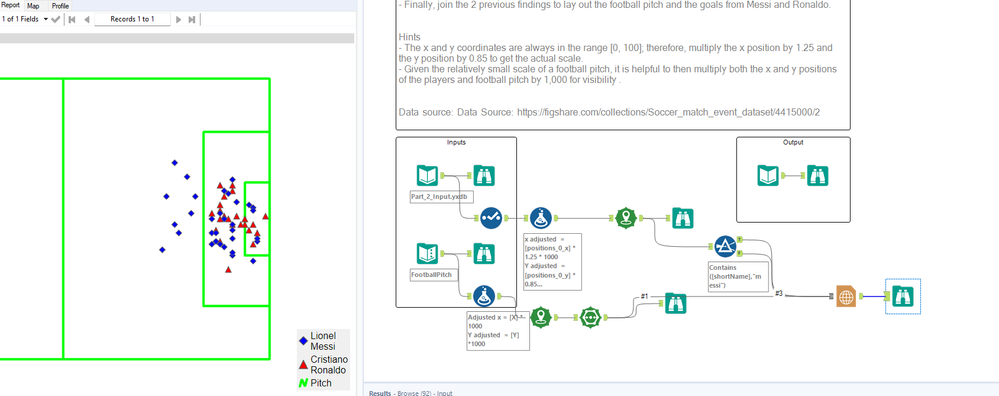The image size is (999, 396).
Task: Select the Input Data tool in Output container
Action: 768,175
